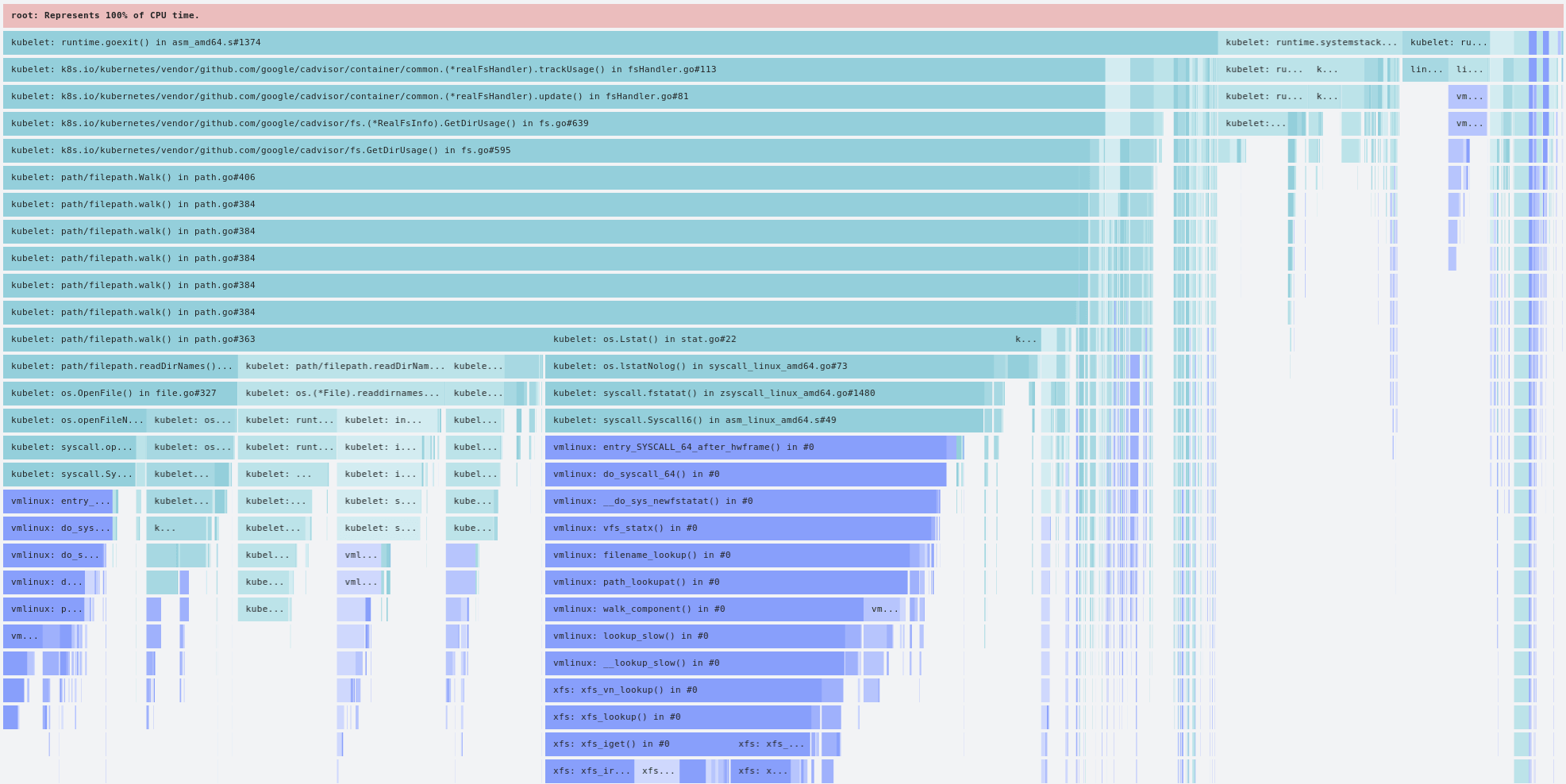
Task: Select fs.GetDirUsage() in fs.go#595 frame
Action: click(546, 151)
